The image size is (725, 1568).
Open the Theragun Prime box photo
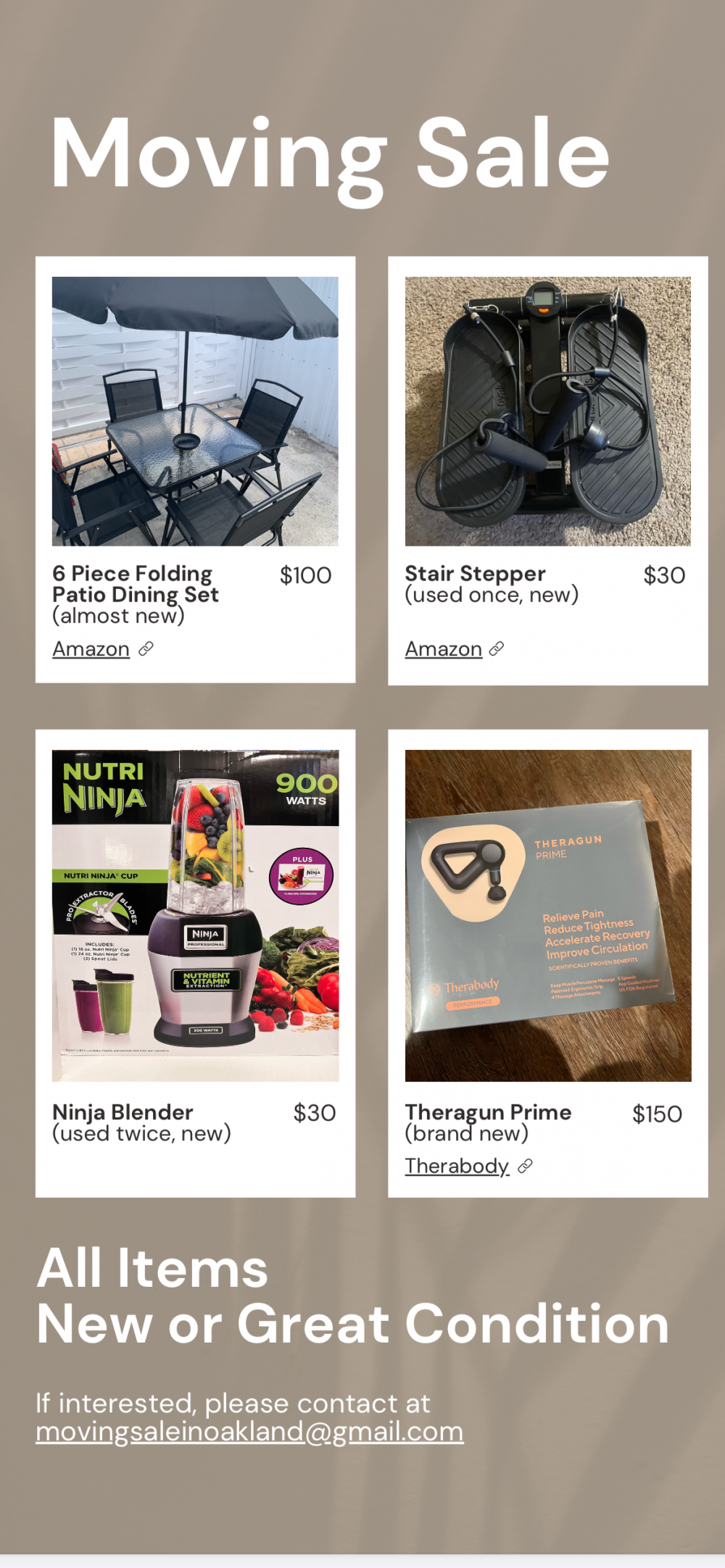548,916
